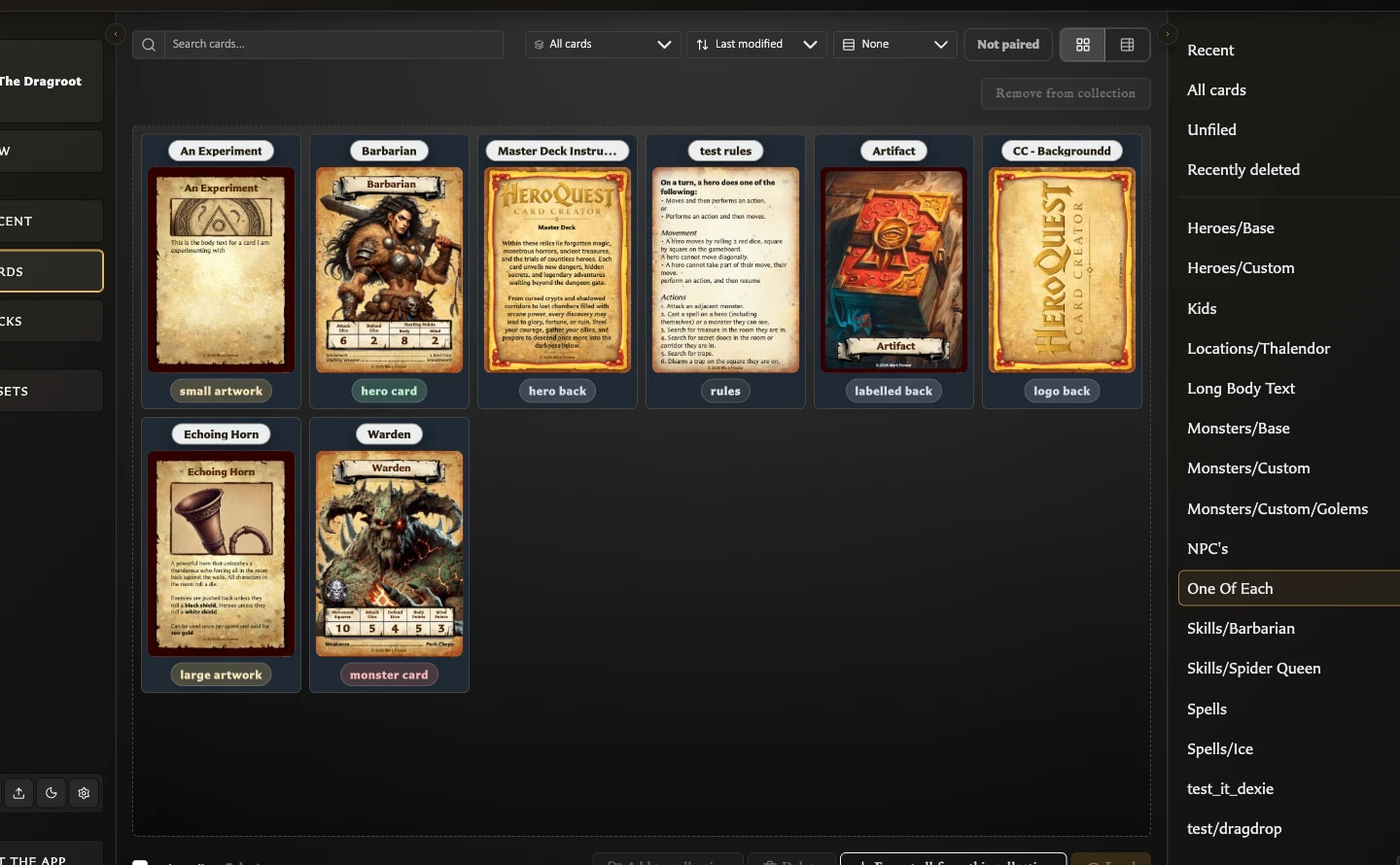
Task: Click the monster card tag
Action: [x=389, y=675]
